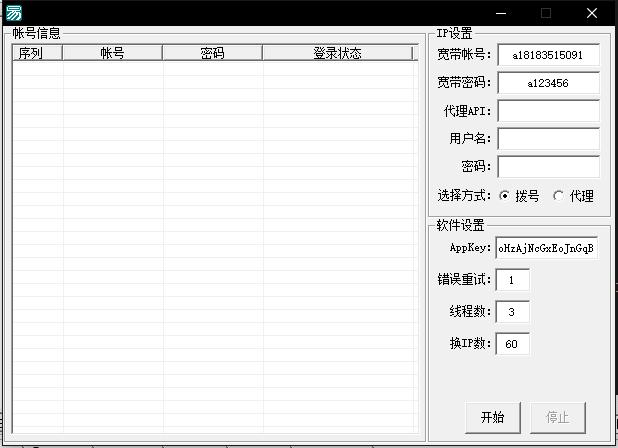
Task: Focus the 换IP数 input box
Action: 512,344
